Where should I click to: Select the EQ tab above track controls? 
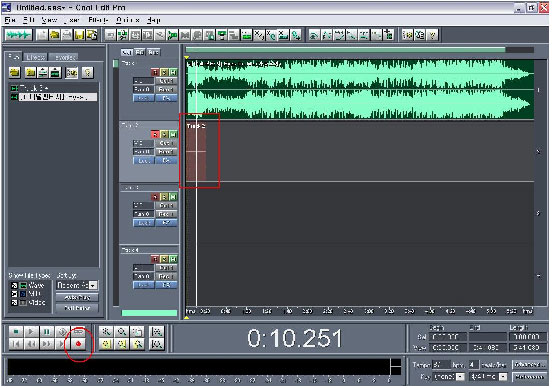140,52
